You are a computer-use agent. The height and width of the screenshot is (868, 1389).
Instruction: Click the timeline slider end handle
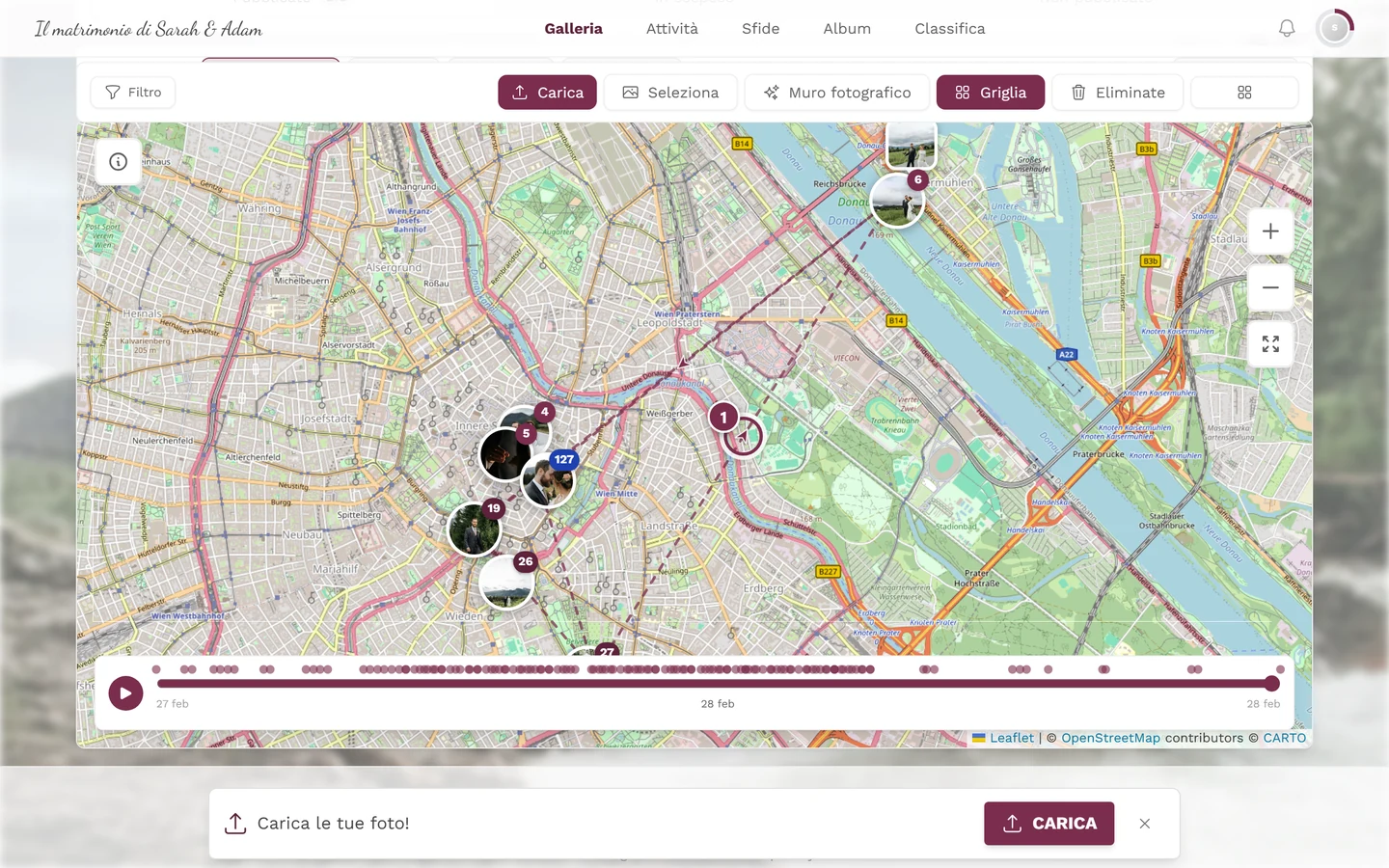[x=1272, y=684]
